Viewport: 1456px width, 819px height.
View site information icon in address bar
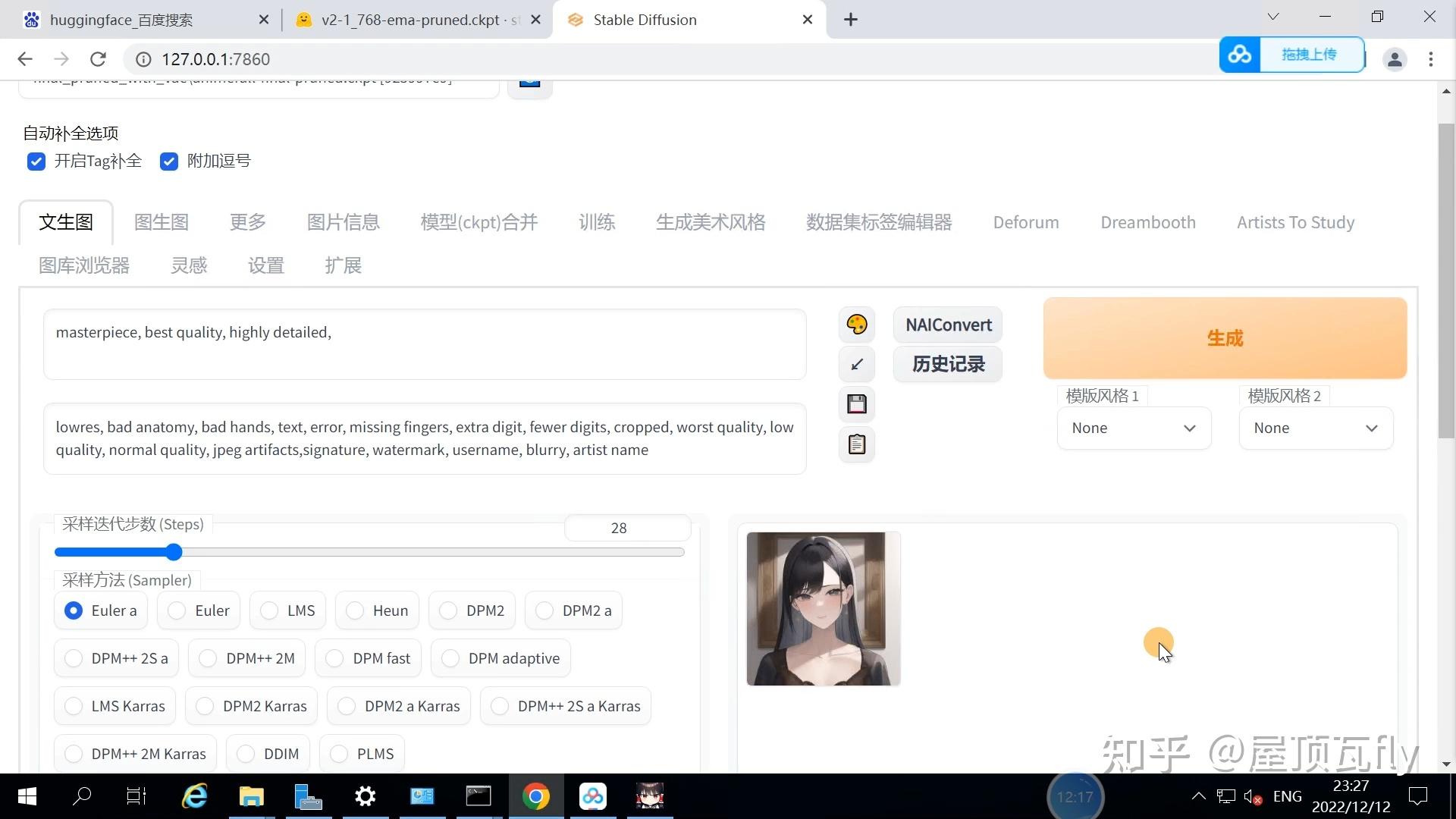[143, 59]
